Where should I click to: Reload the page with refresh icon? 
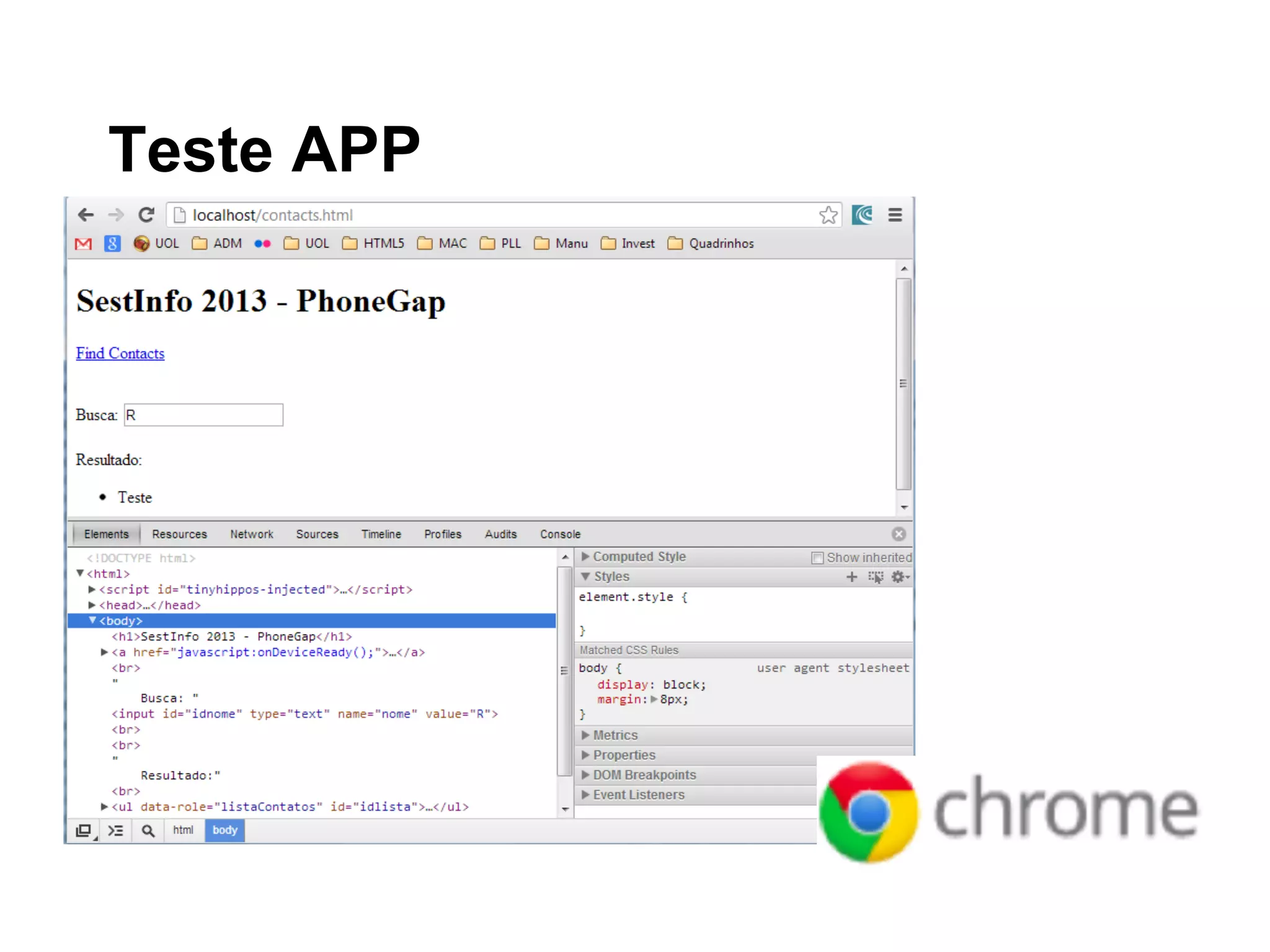click(146, 215)
